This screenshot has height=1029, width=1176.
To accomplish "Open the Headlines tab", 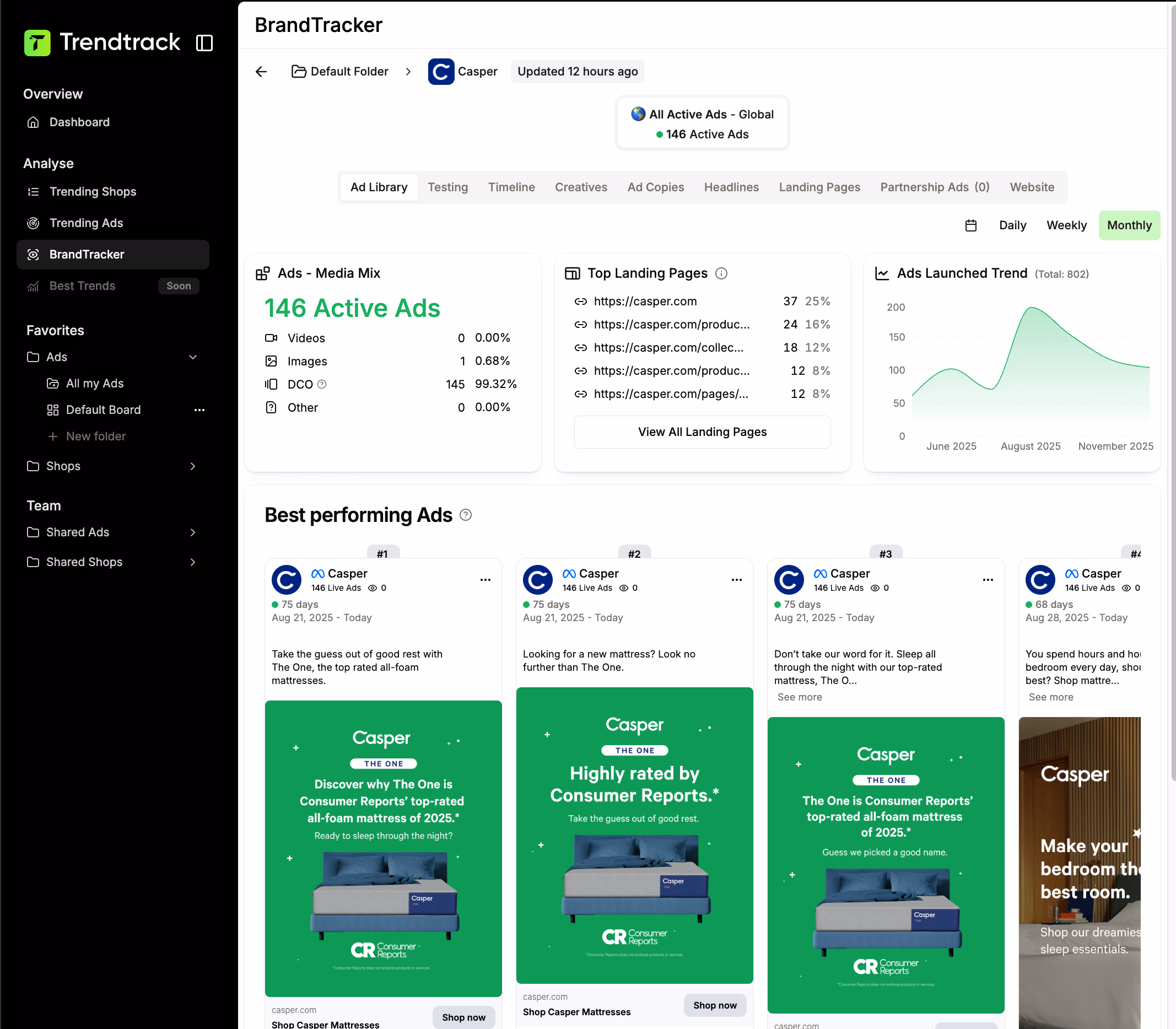I will (731, 187).
